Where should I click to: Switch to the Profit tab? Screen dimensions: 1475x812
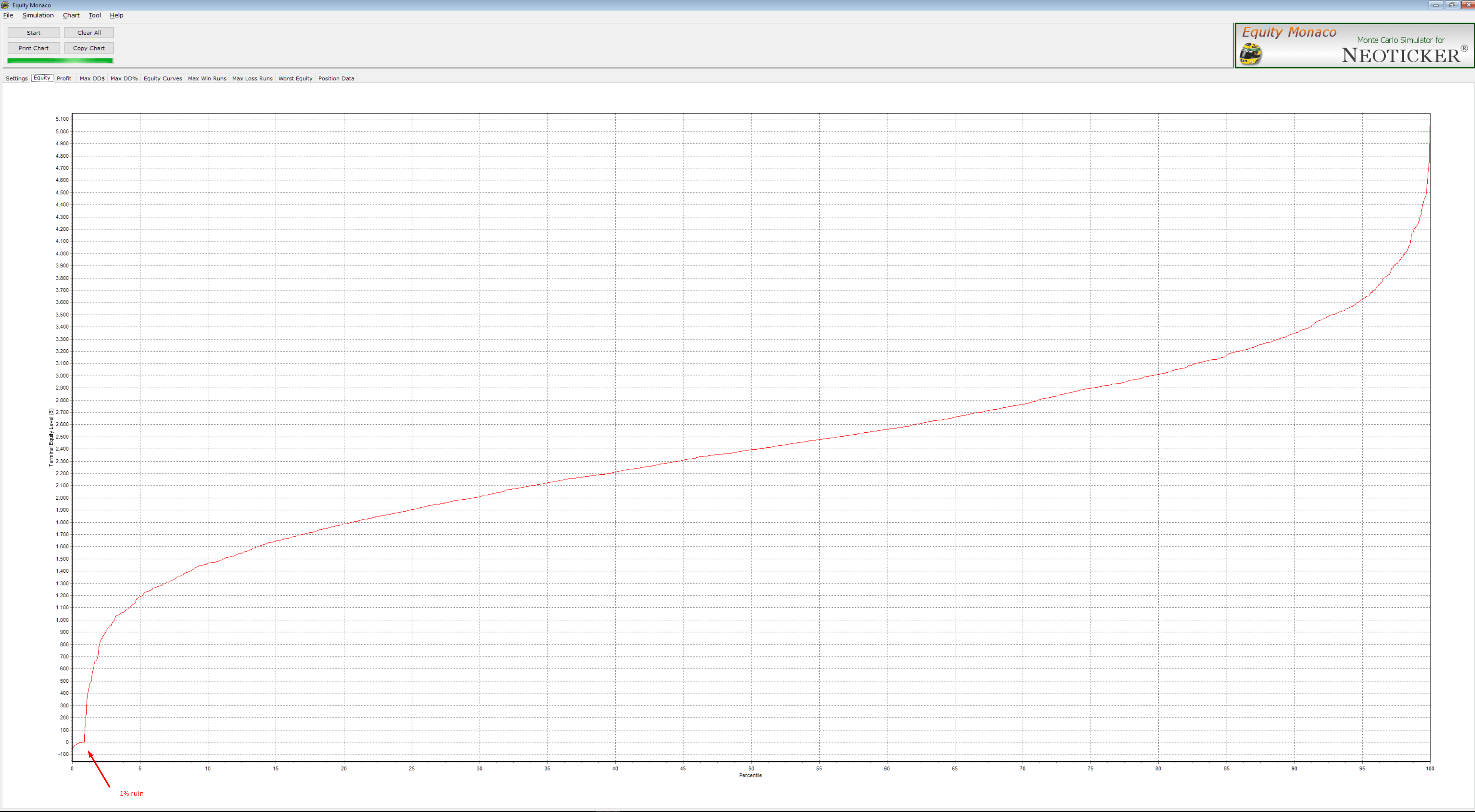(x=63, y=78)
